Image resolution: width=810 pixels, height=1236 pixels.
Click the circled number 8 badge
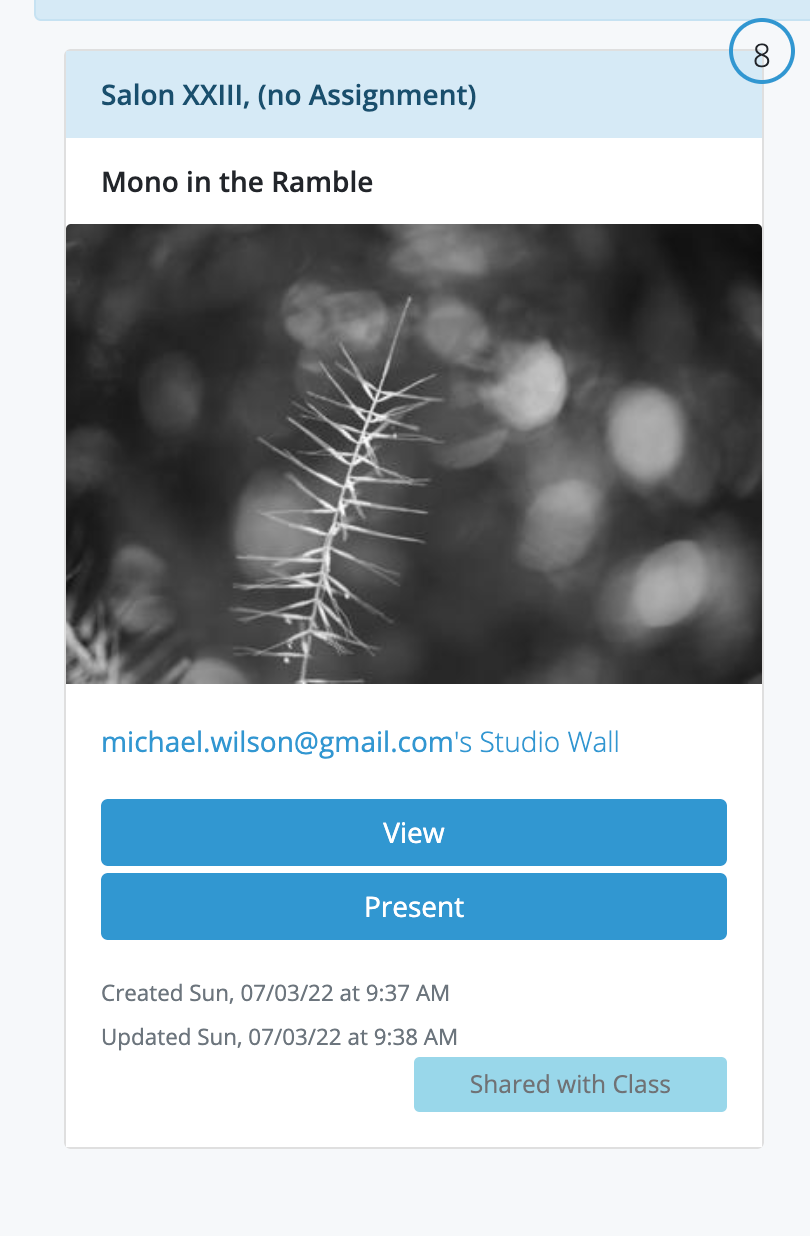[761, 54]
